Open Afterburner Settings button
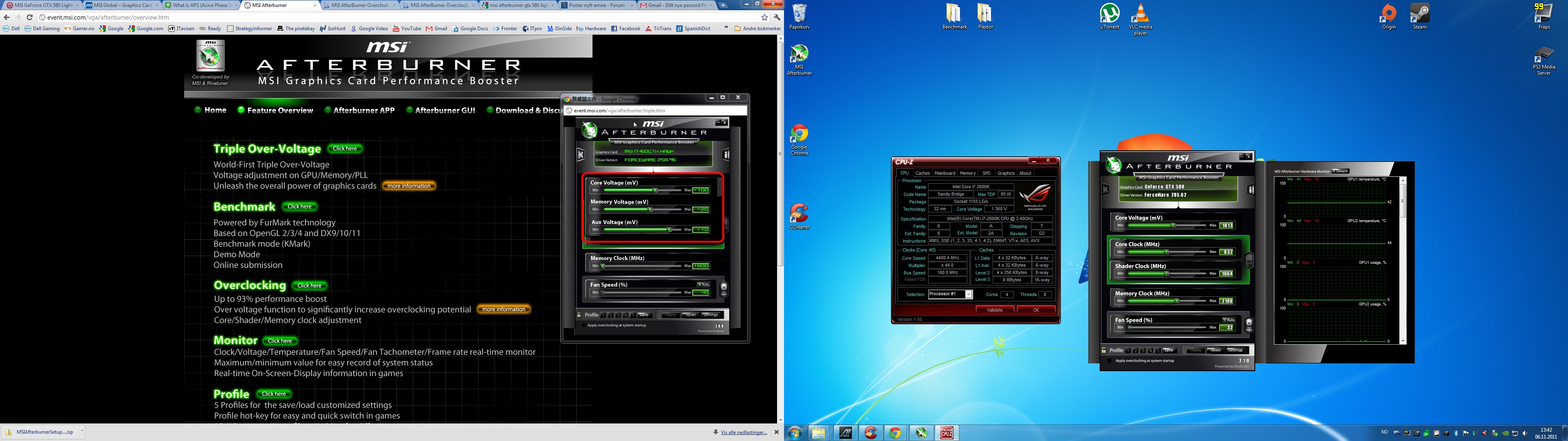This screenshot has height=441, width=1568. pos(1235,350)
